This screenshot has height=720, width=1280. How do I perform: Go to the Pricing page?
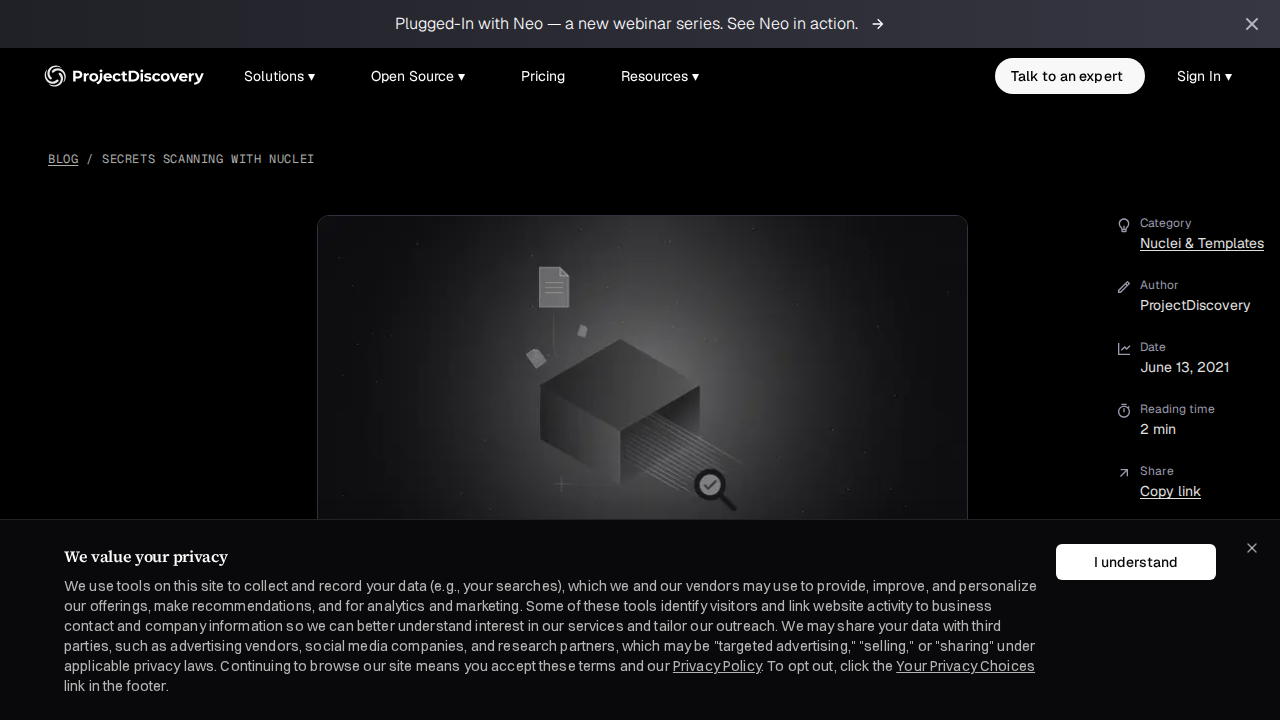pyautogui.click(x=543, y=76)
